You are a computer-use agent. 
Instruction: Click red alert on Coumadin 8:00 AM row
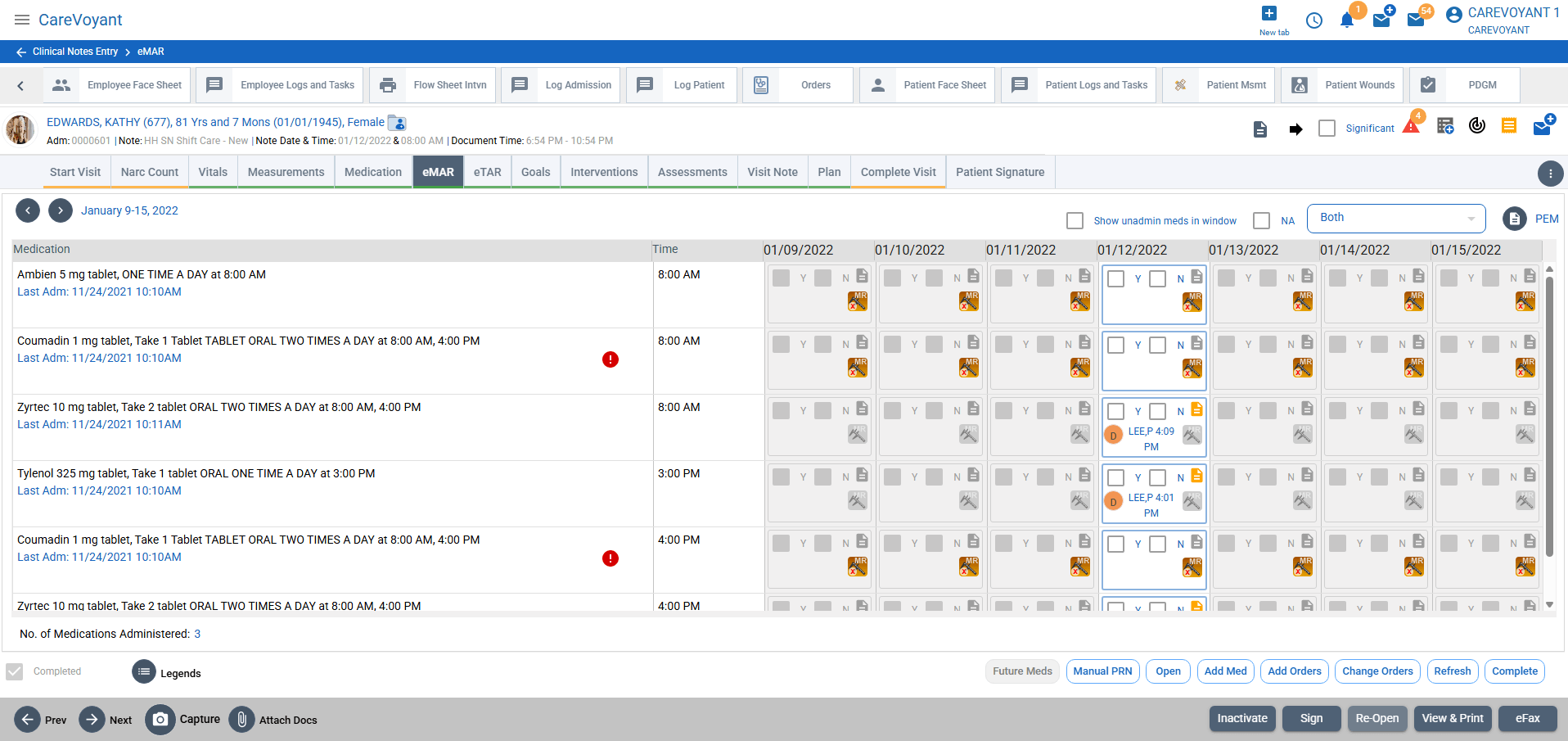click(x=611, y=359)
